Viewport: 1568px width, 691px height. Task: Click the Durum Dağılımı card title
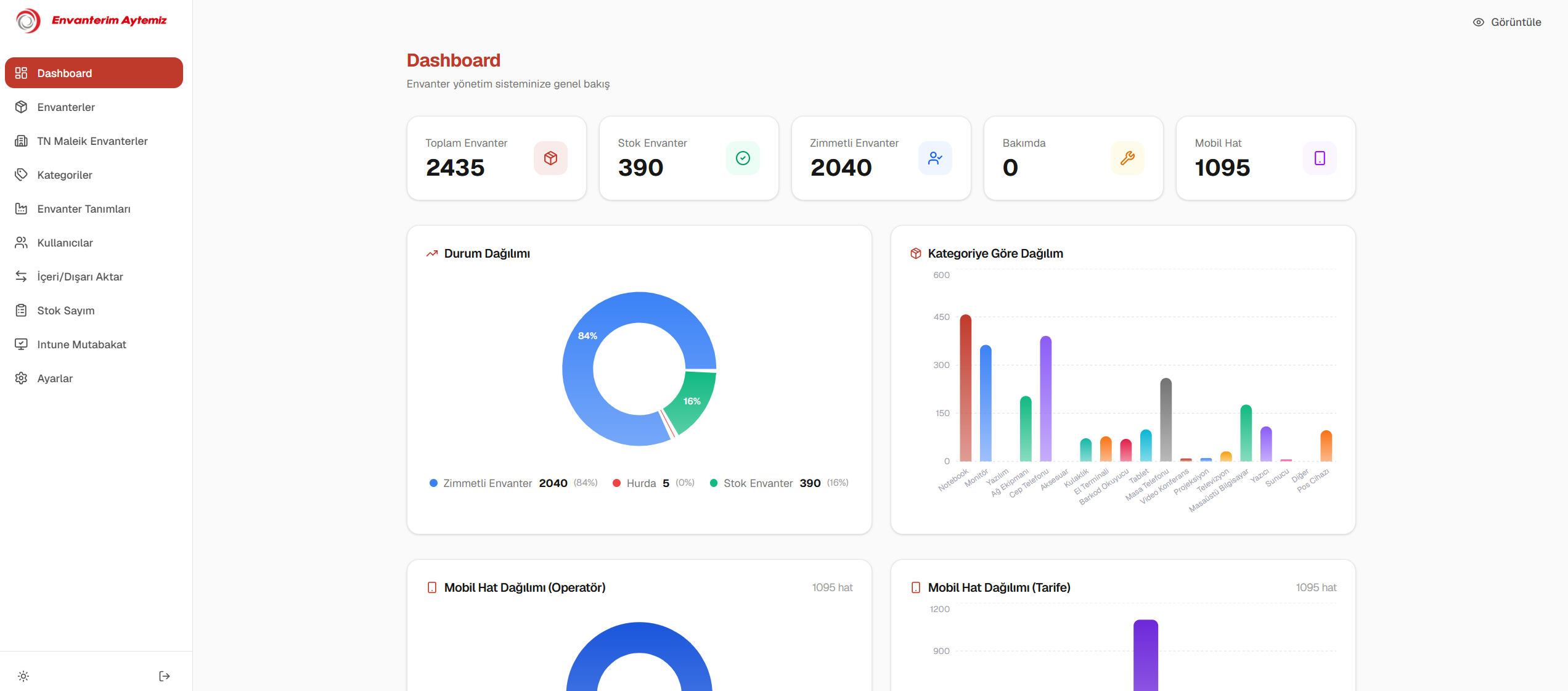(487, 253)
